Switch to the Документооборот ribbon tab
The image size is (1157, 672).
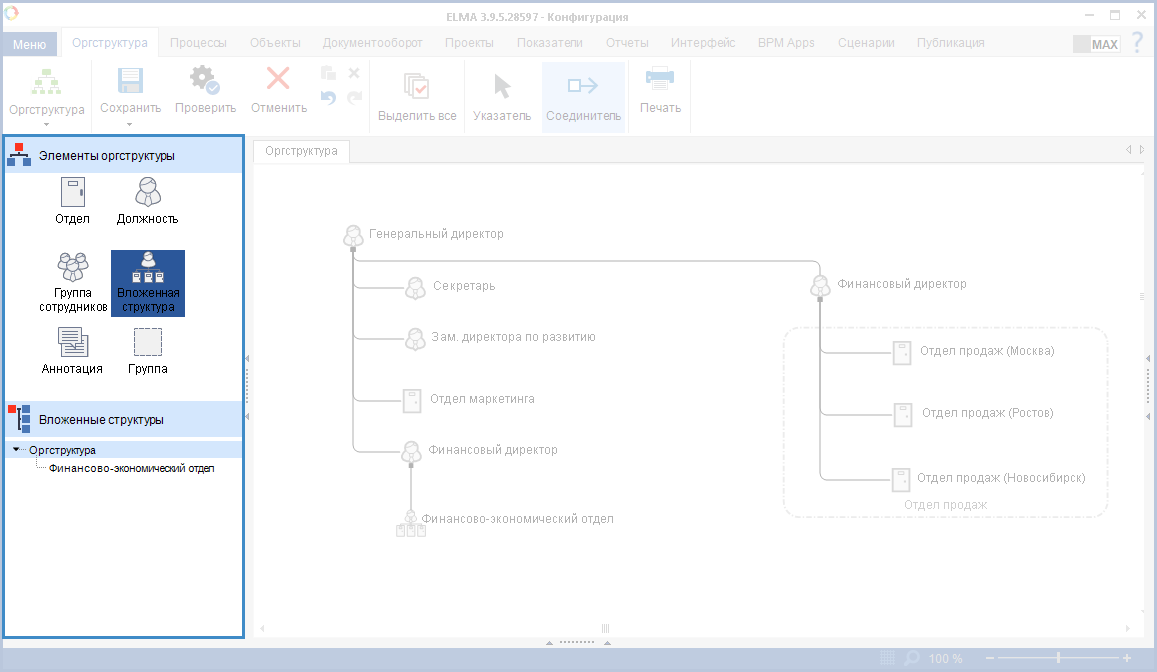[x=373, y=43]
